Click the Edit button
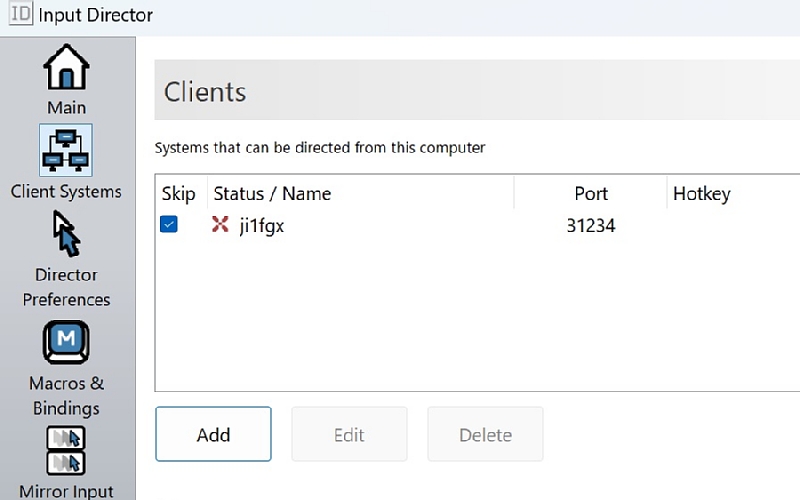 349,434
